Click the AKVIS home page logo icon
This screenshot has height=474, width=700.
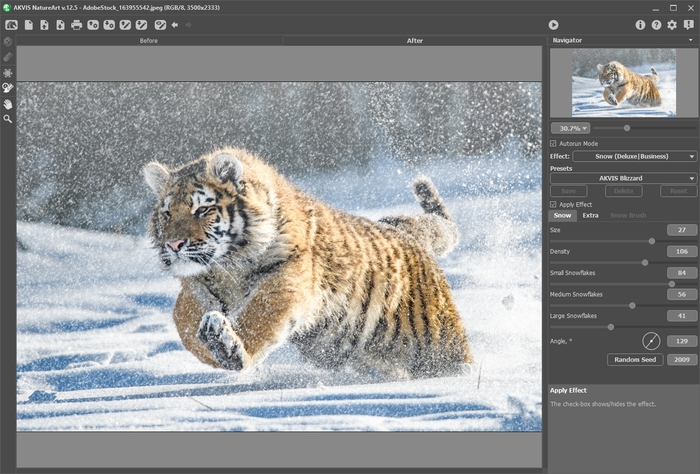tap(11, 24)
